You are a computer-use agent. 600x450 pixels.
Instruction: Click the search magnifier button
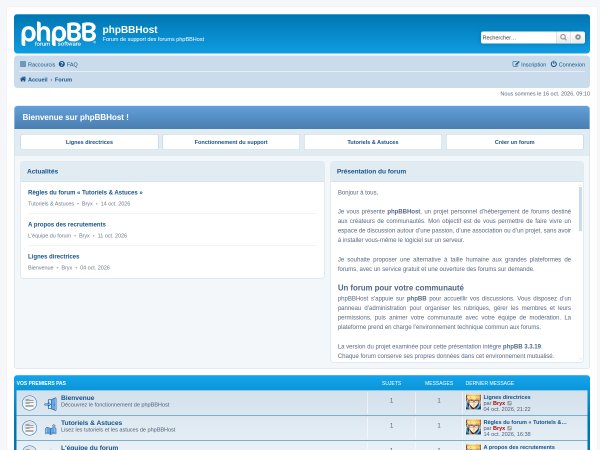click(563, 37)
